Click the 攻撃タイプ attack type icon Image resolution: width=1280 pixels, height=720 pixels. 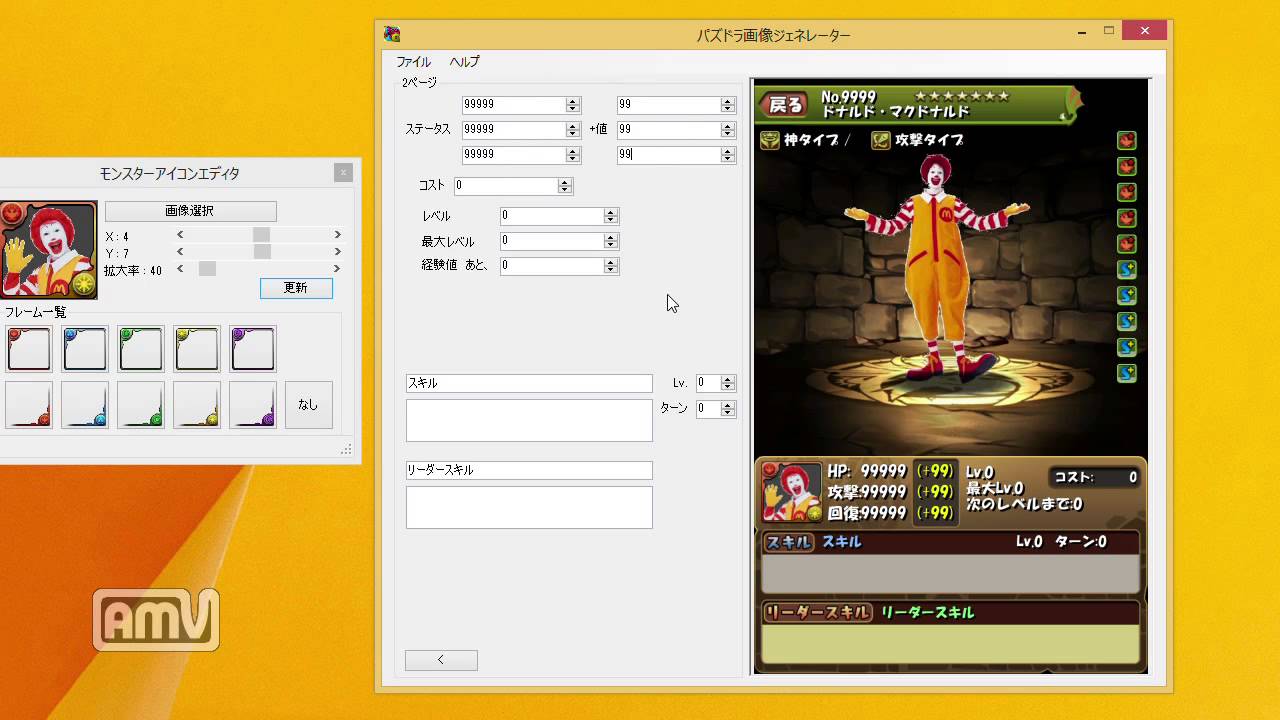[880, 141]
